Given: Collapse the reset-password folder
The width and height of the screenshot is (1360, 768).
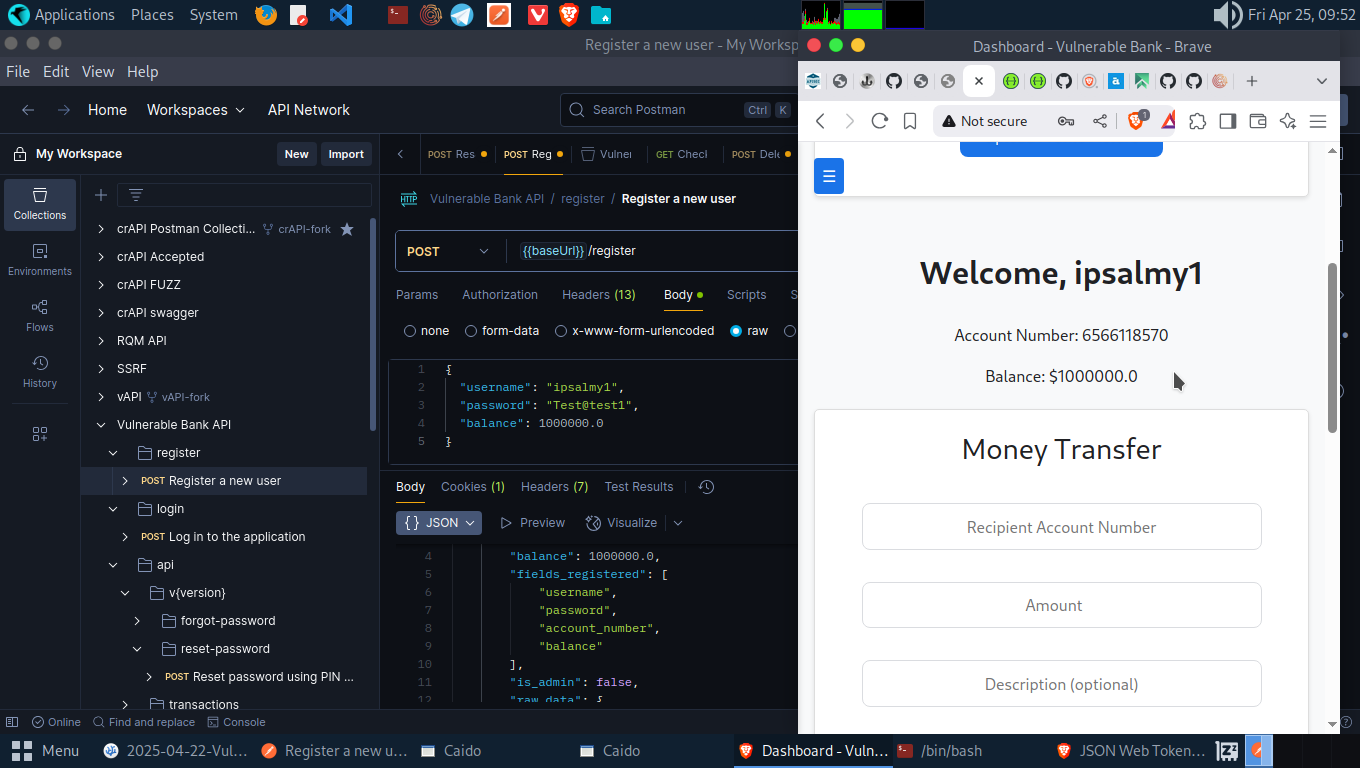Looking at the screenshot, I should click(137, 649).
